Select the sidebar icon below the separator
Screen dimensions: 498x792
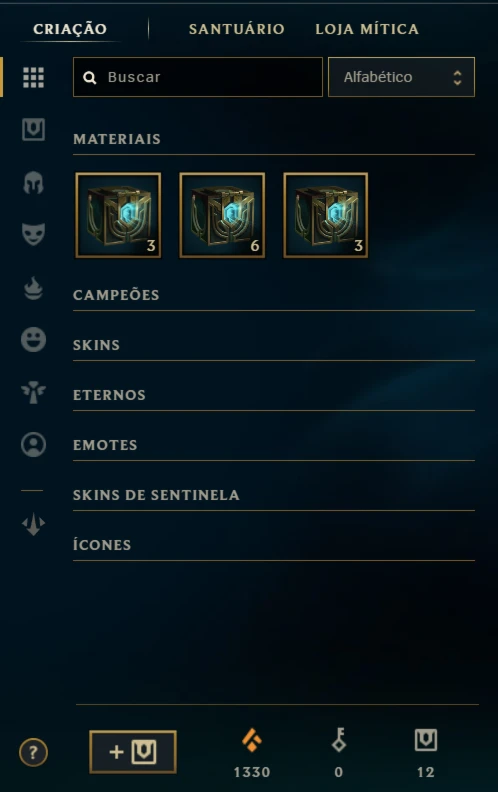coord(33,524)
